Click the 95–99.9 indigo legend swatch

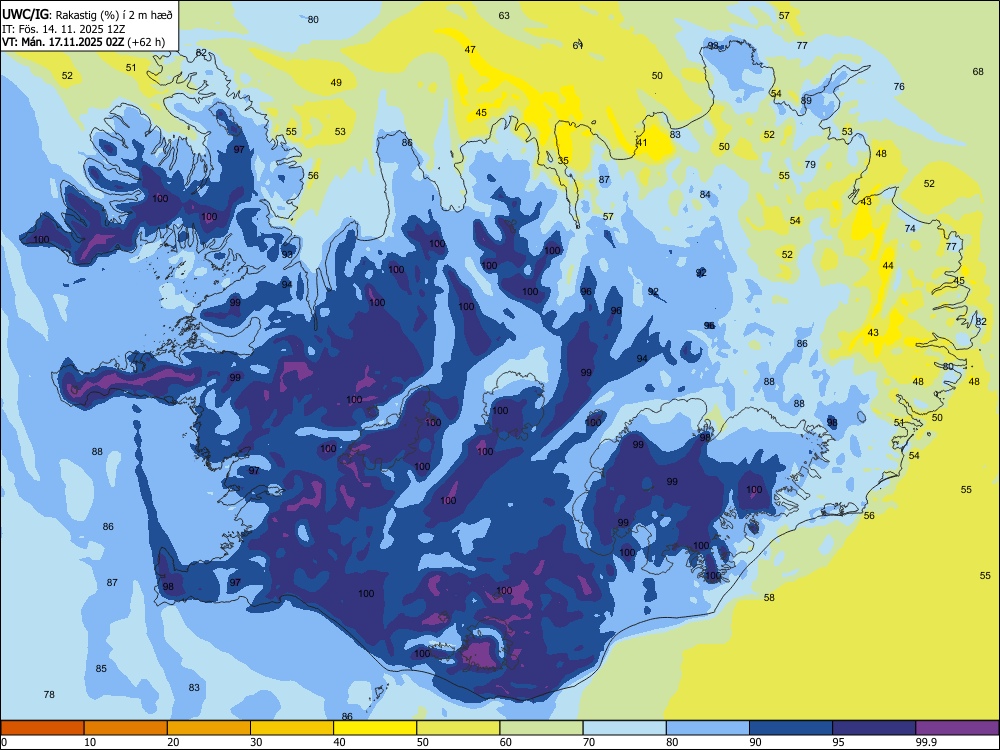pos(874,728)
